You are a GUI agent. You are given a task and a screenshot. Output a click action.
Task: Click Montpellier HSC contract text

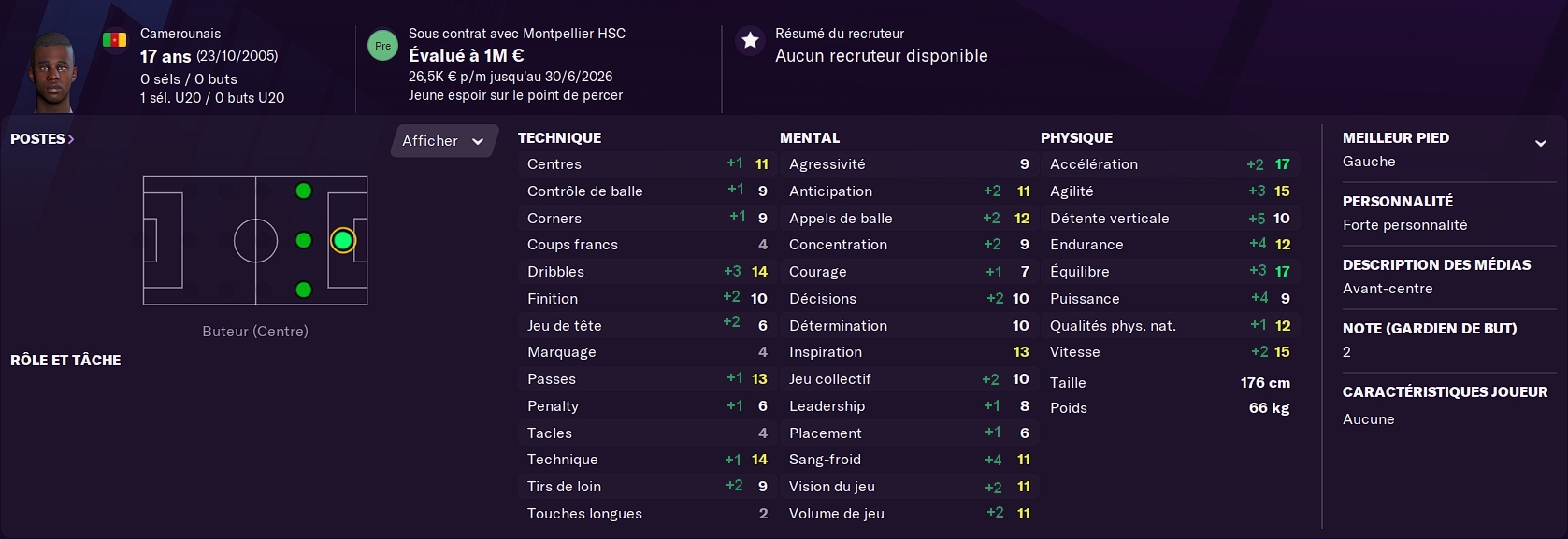[517, 33]
